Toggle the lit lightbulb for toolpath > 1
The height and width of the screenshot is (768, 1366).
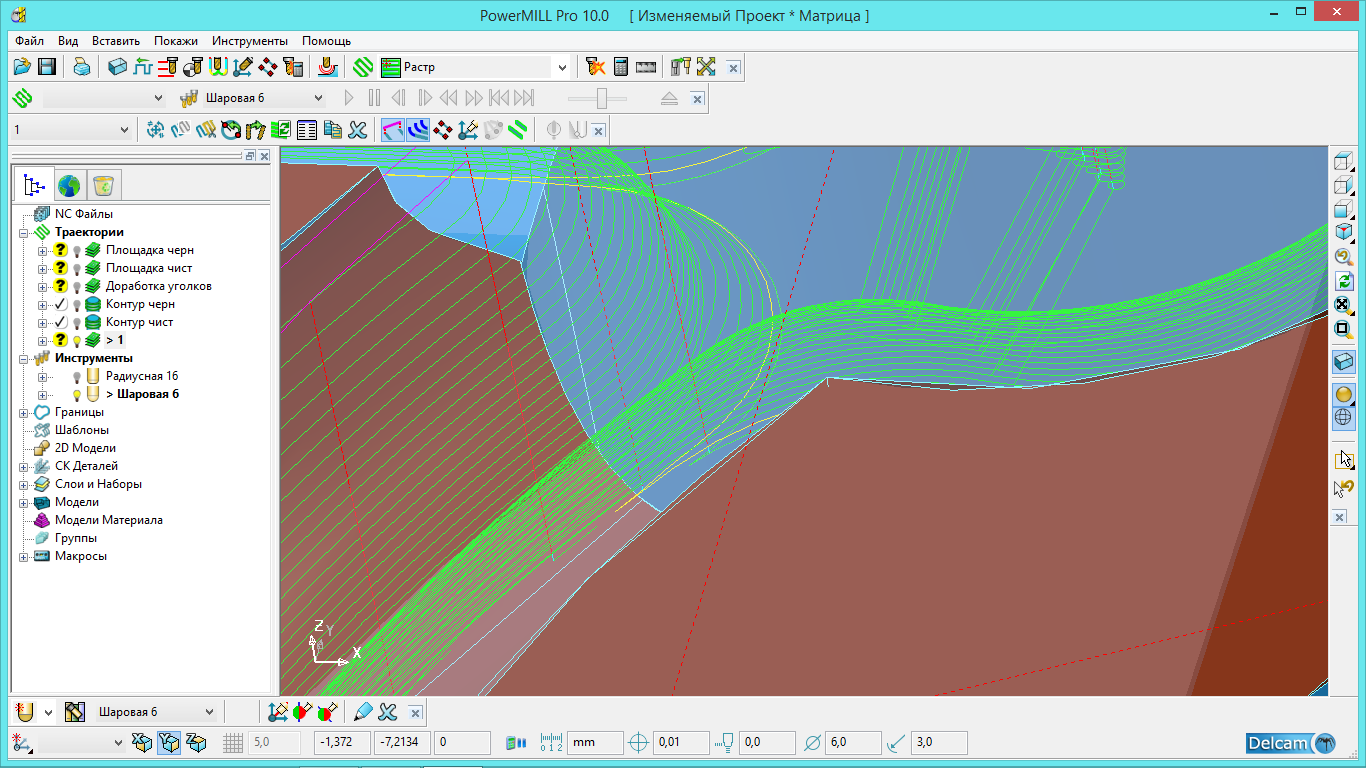tap(77, 340)
